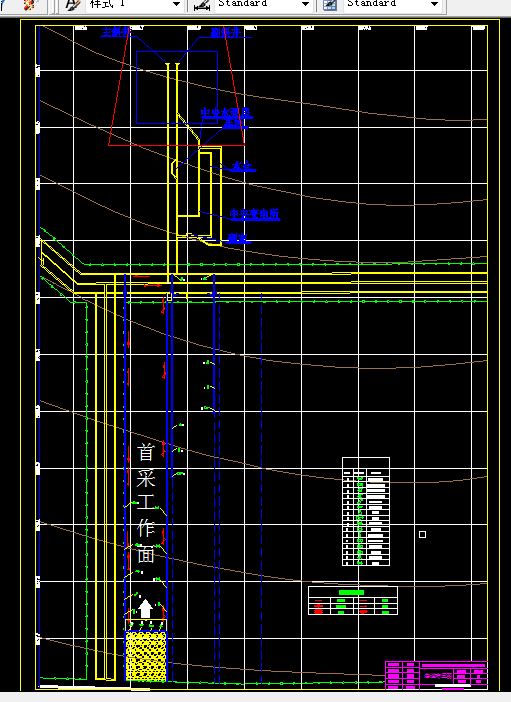Open the Dimension Style manager icon
Screen dimensions: 511x702
202,4
